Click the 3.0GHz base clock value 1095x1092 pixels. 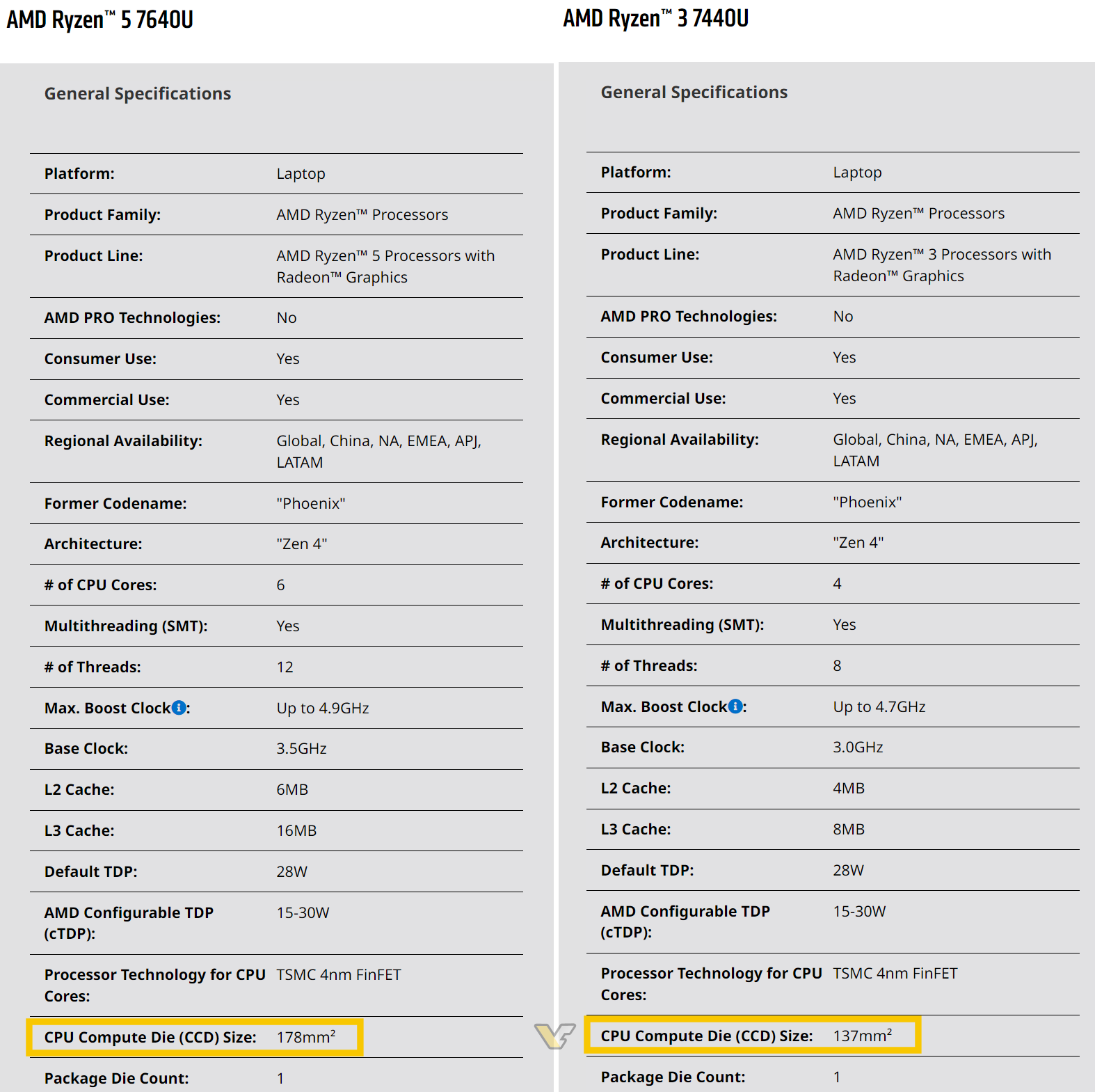click(x=858, y=747)
